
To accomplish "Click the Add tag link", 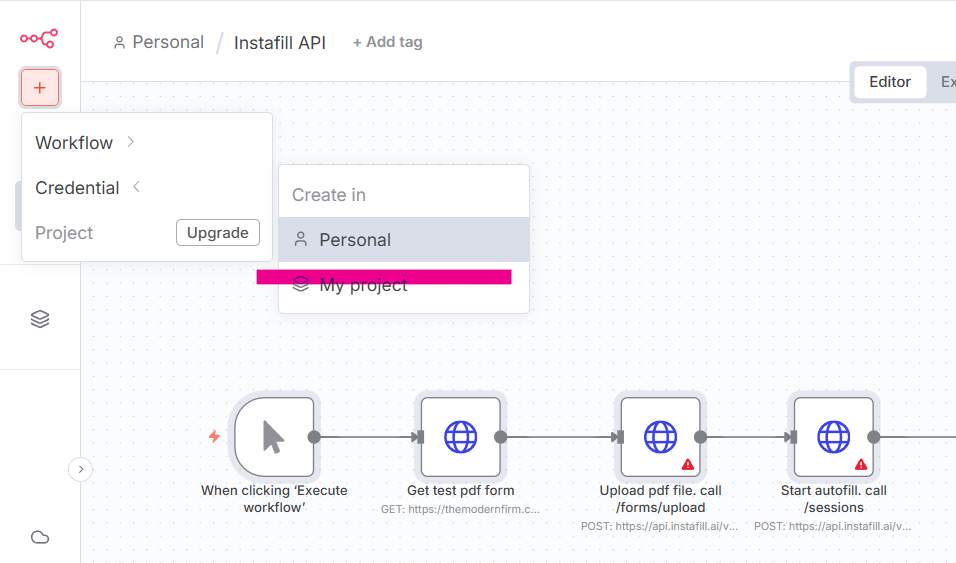I will click(387, 42).
